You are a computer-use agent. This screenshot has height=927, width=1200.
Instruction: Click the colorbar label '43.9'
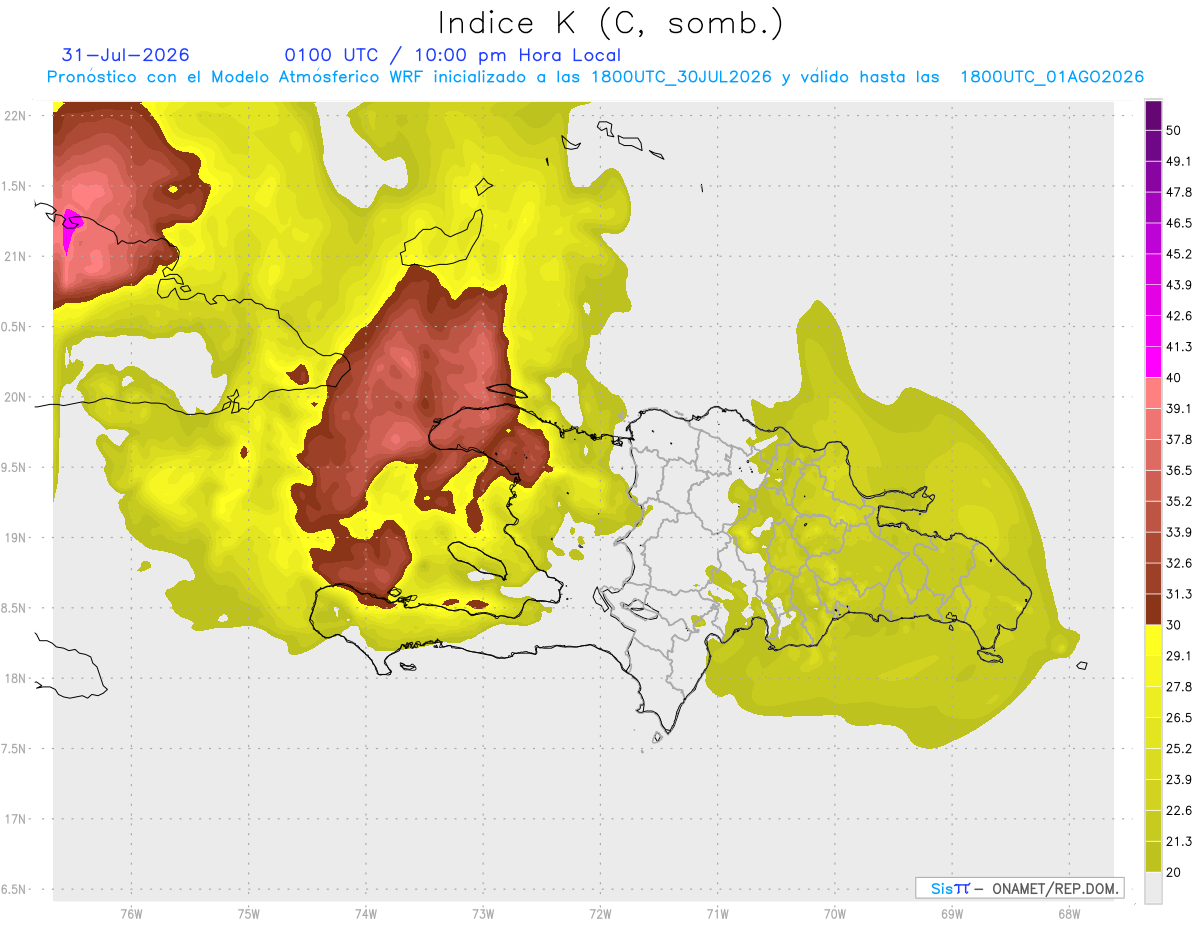click(1179, 285)
